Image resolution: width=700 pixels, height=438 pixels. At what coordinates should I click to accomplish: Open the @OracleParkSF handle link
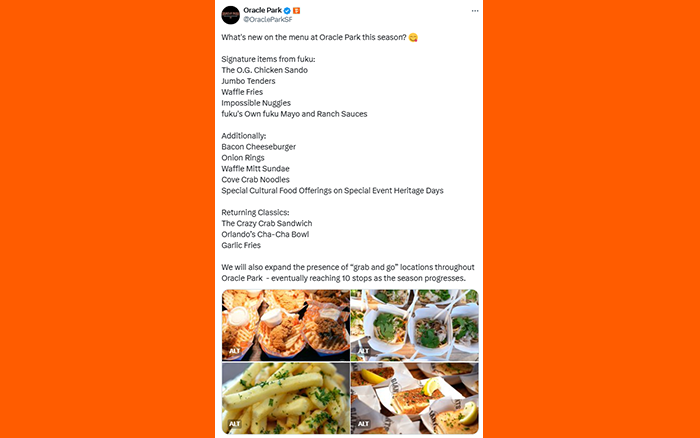point(268,20)
